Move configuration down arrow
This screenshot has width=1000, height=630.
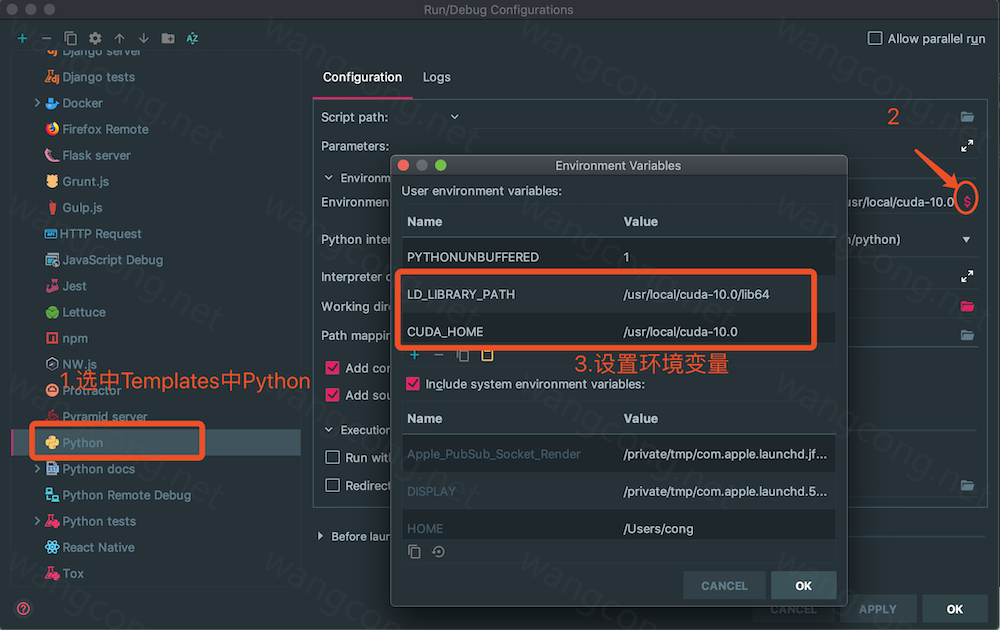point(143,38)
